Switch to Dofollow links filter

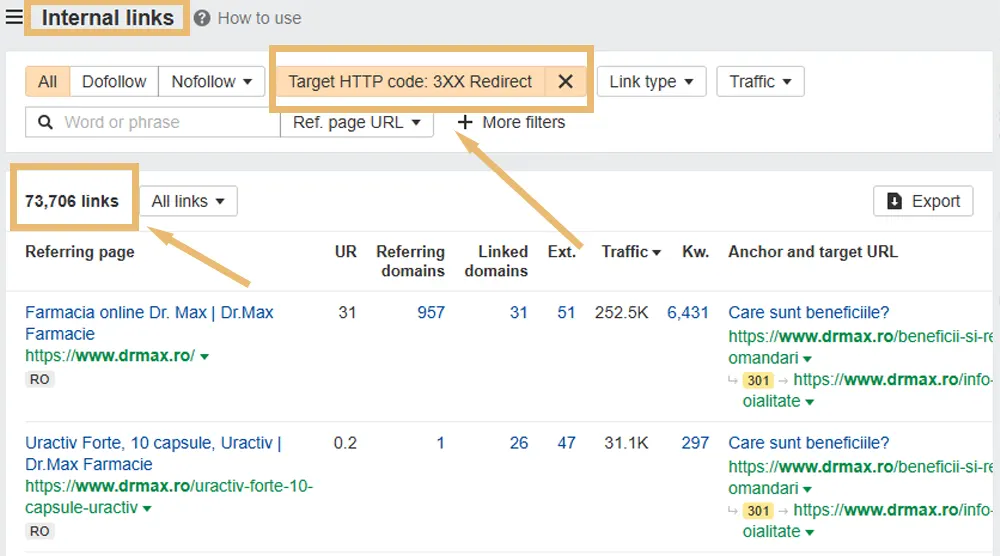tap(114, 82)
